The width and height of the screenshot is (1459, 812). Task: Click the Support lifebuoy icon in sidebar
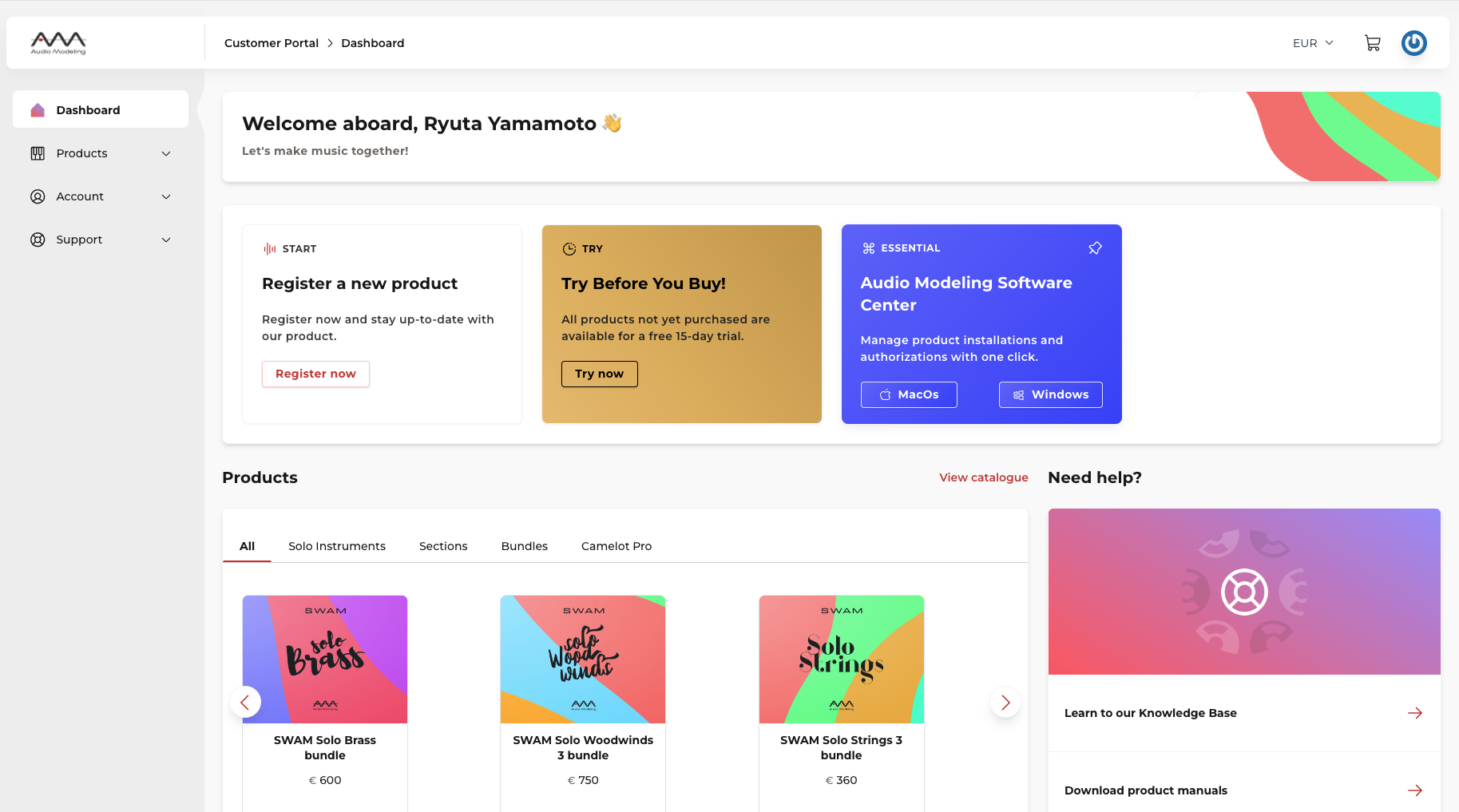(38, 240)
